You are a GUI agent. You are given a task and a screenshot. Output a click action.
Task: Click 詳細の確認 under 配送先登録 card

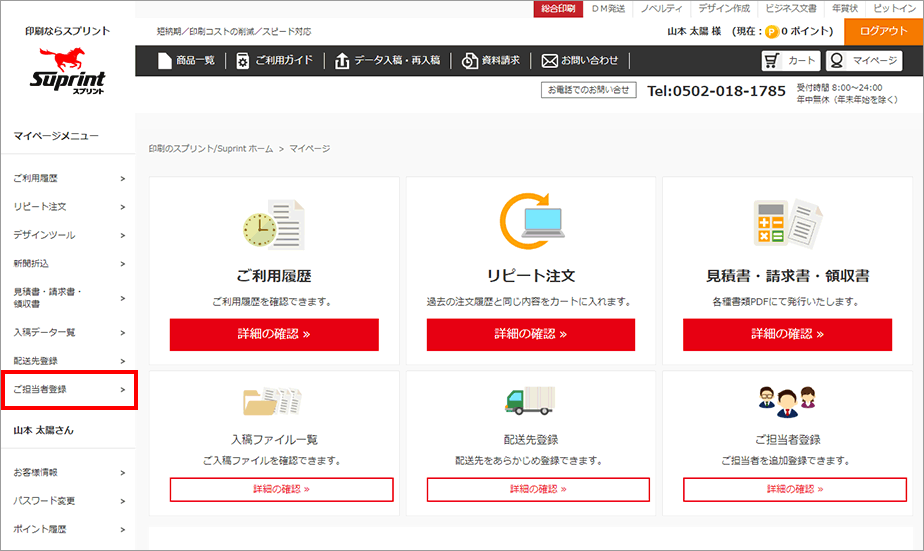pyautogui.click(x=538, y=490)
